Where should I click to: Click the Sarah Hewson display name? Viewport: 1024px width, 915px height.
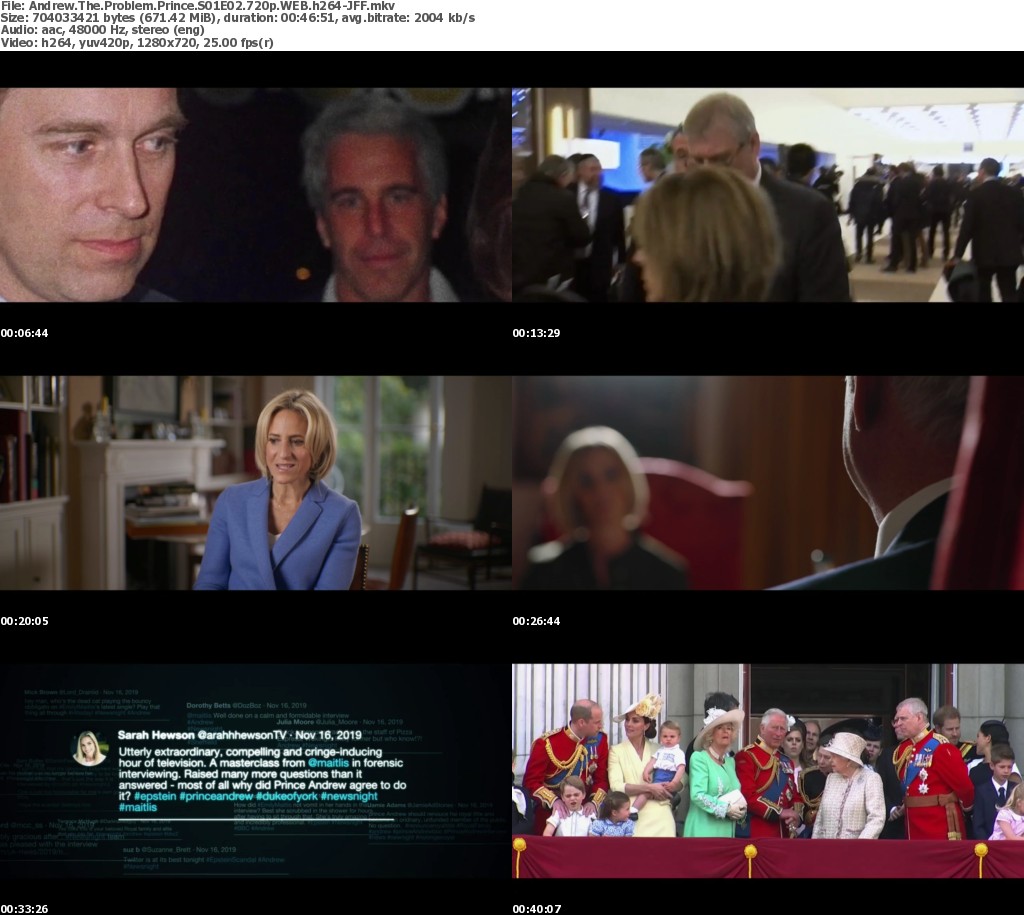[157, 735]
